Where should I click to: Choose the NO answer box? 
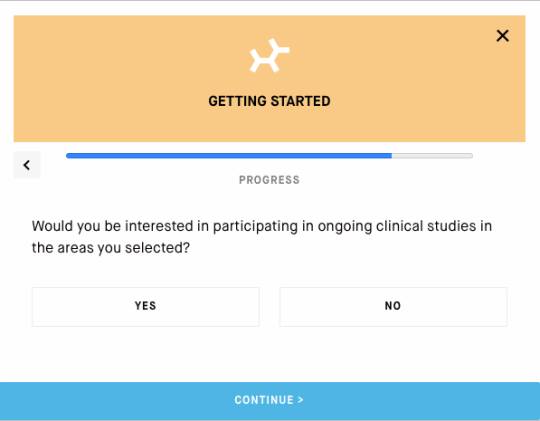point(393,307)
